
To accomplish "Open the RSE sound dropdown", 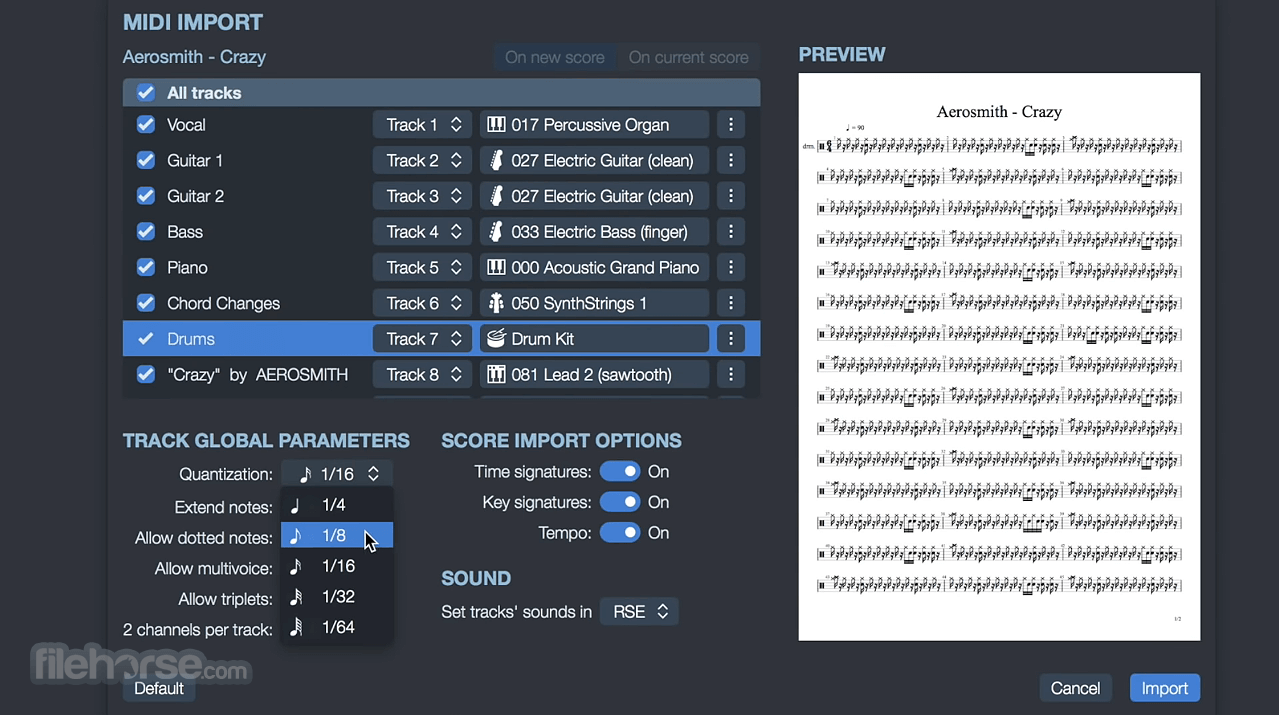I will pyautogui.click(x=639, y=612).
